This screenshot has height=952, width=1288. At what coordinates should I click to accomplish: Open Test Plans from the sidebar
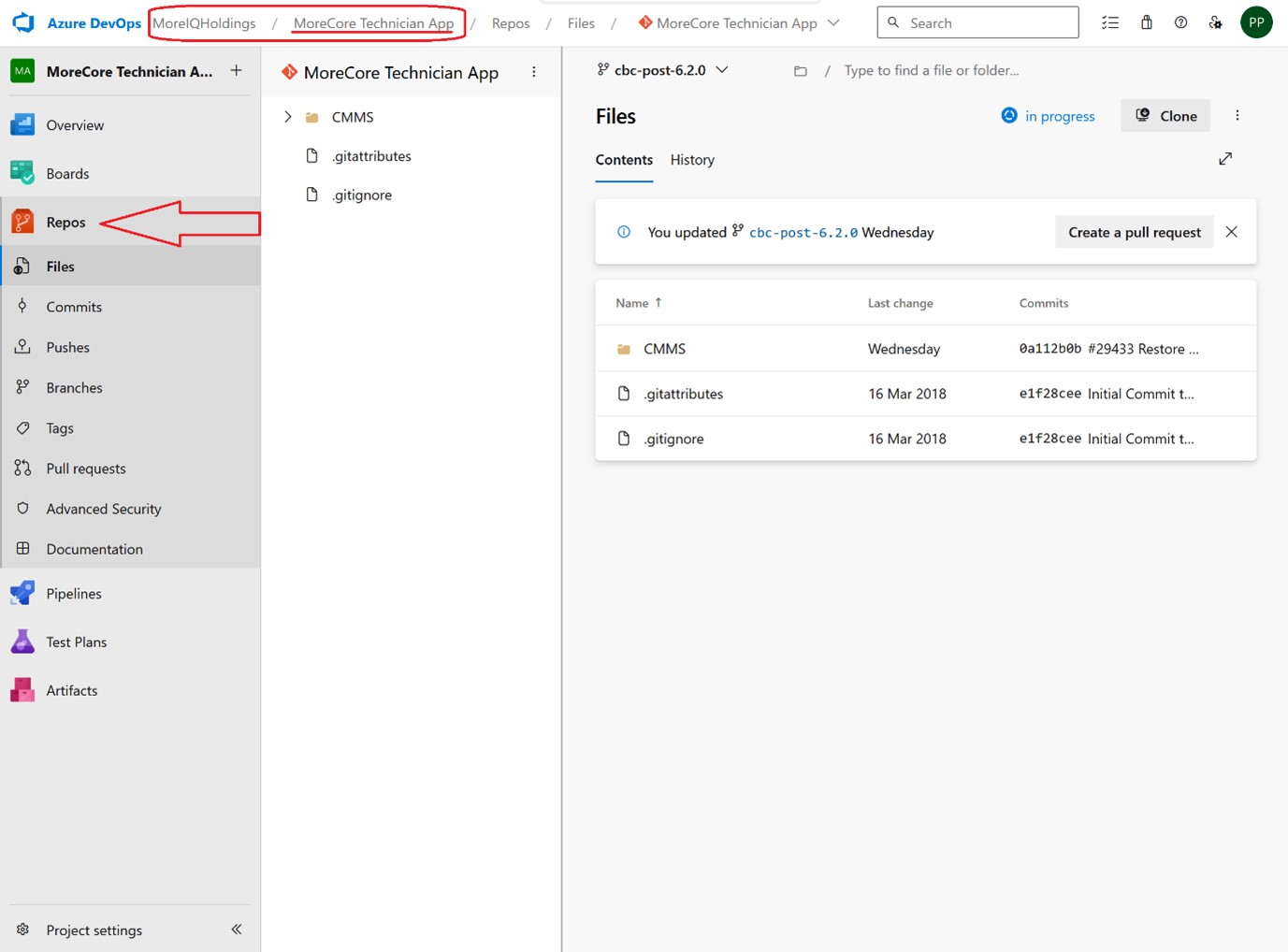click(x=76, y=642)
